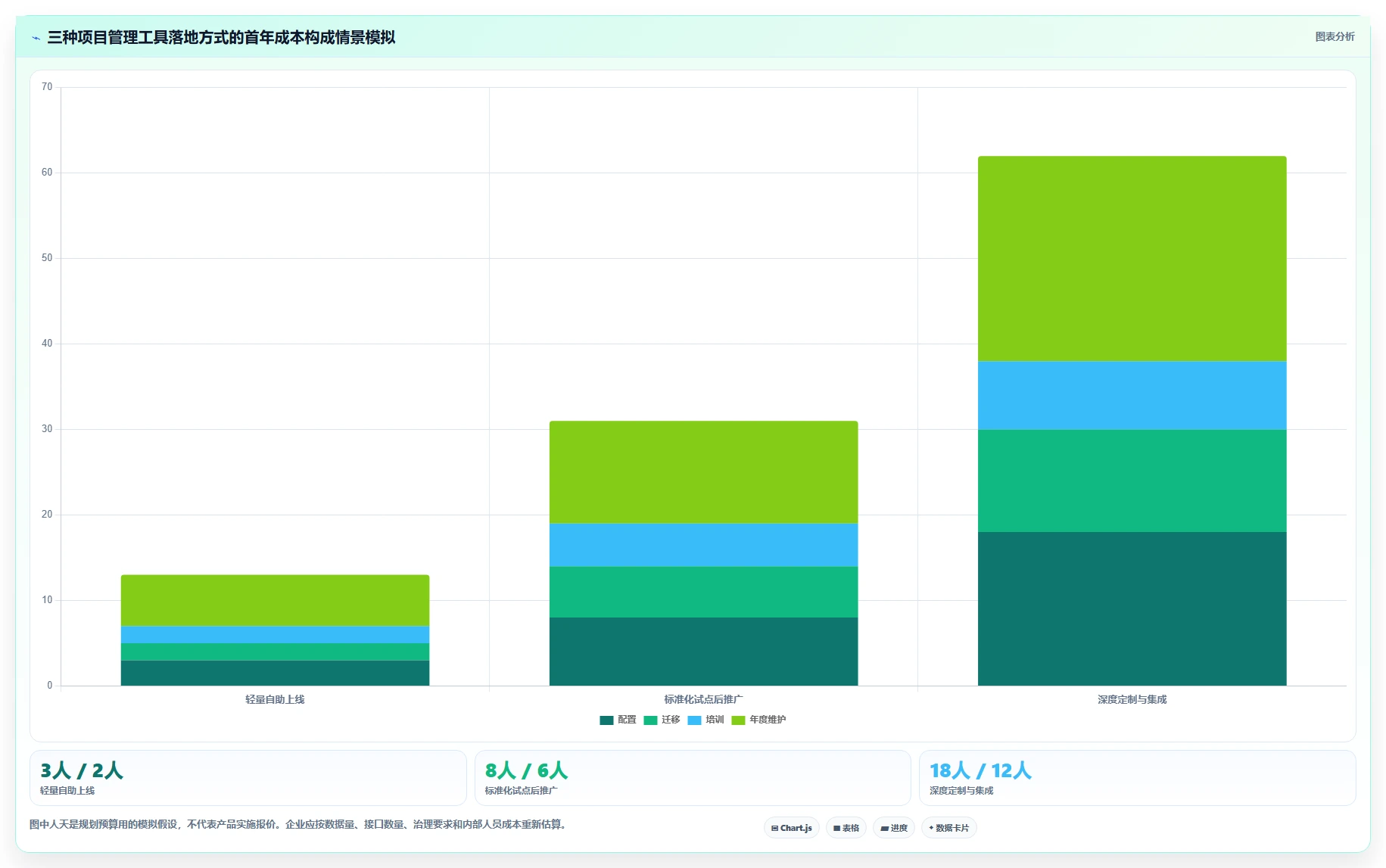
Task: Click the y-axis tick label 50
Action: pos(47,258)
